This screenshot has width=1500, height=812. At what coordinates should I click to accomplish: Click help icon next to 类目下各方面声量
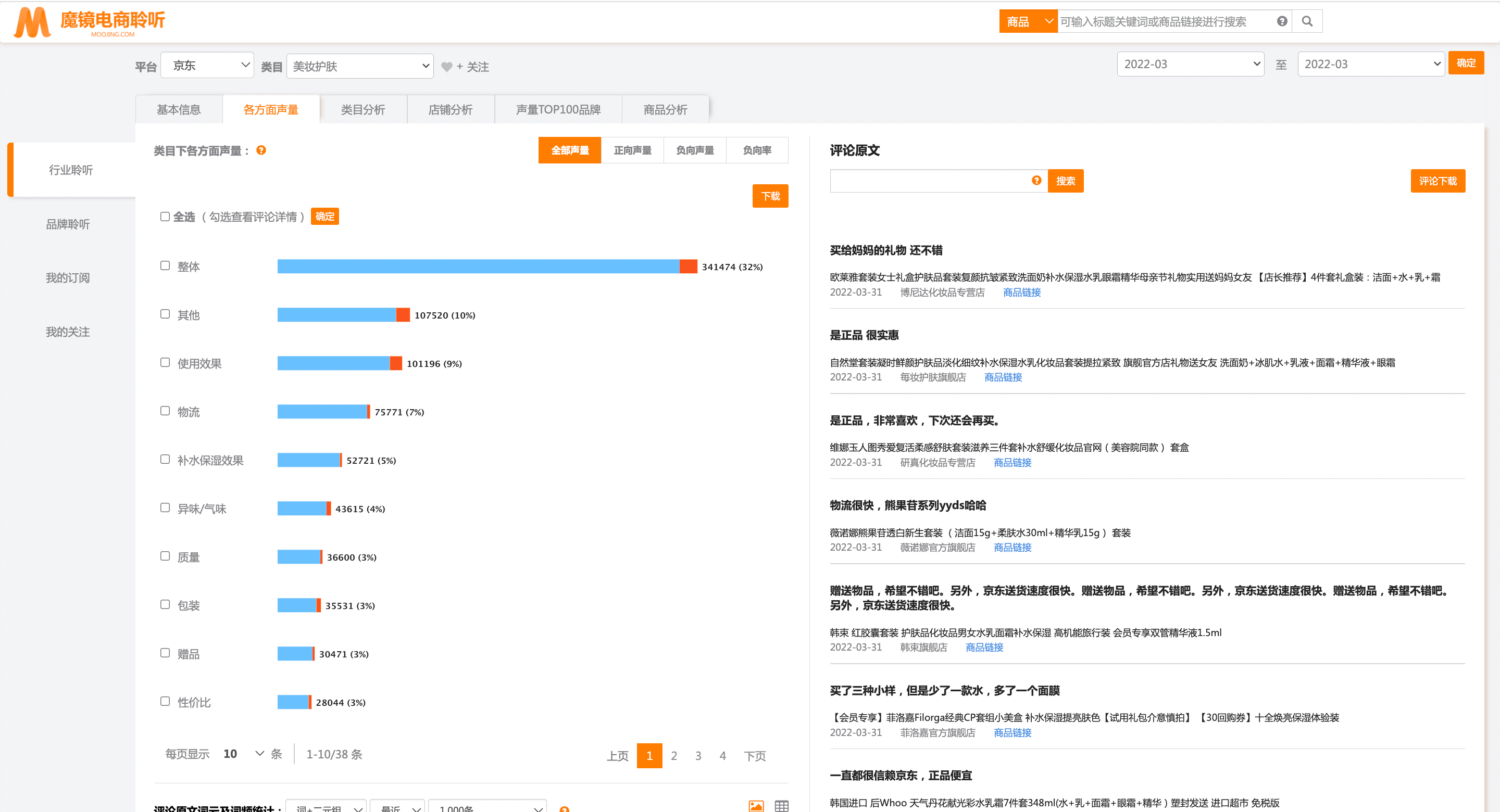[x=261, y=150]
